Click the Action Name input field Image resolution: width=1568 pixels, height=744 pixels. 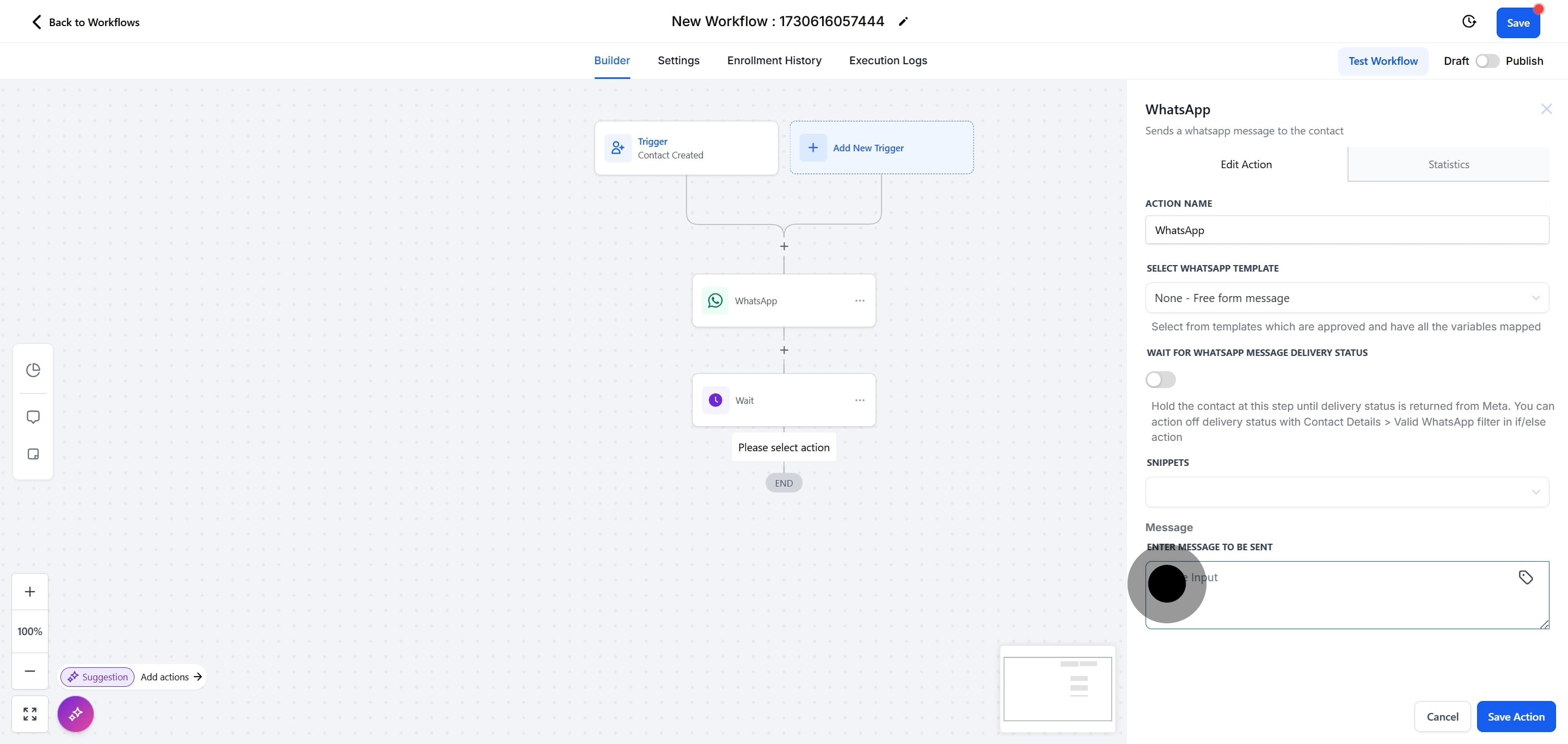pos(1346,230)
